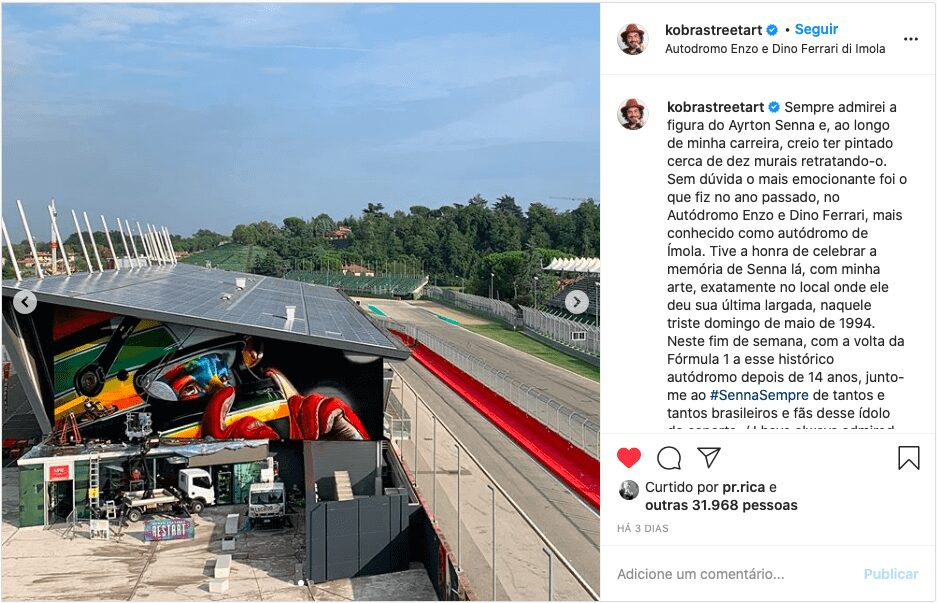Go to the next photo in the carousel
Screen dimensions: 937x603
click(x=577, y=302)
